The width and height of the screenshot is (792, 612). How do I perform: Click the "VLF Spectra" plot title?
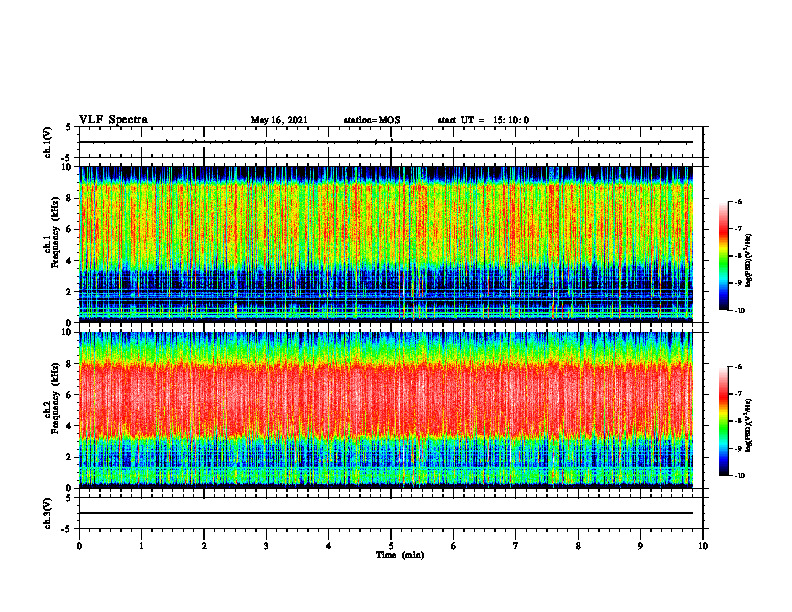(113, 119)
